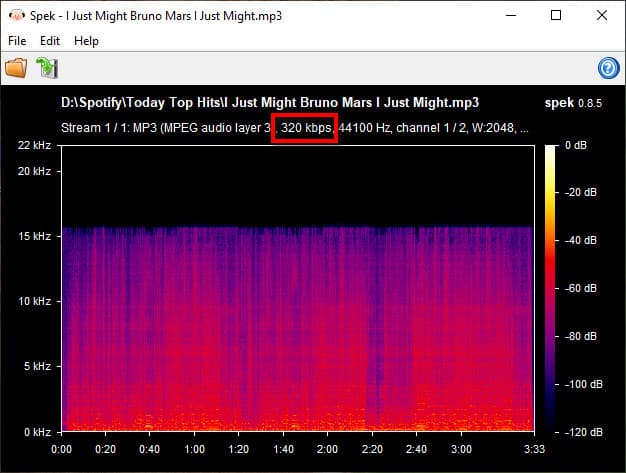Click the '10 kHz' frequency axis label
The image size is (626, 473).
35,301
